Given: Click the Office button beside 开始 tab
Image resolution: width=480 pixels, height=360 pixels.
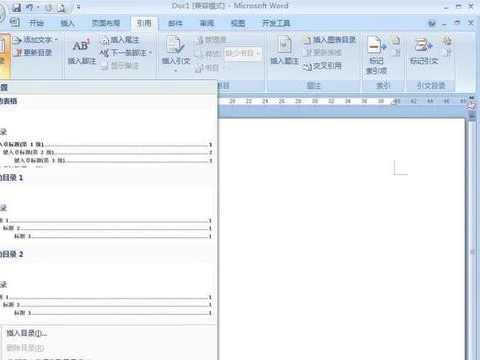Looking at the screenshot, I should (15, 23).
